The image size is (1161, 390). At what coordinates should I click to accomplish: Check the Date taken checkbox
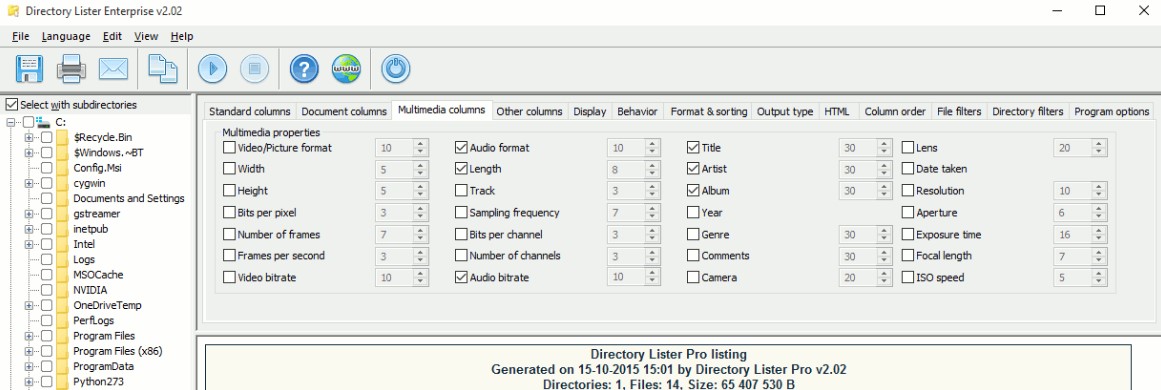pyautogui.click(x=908, y=169)
